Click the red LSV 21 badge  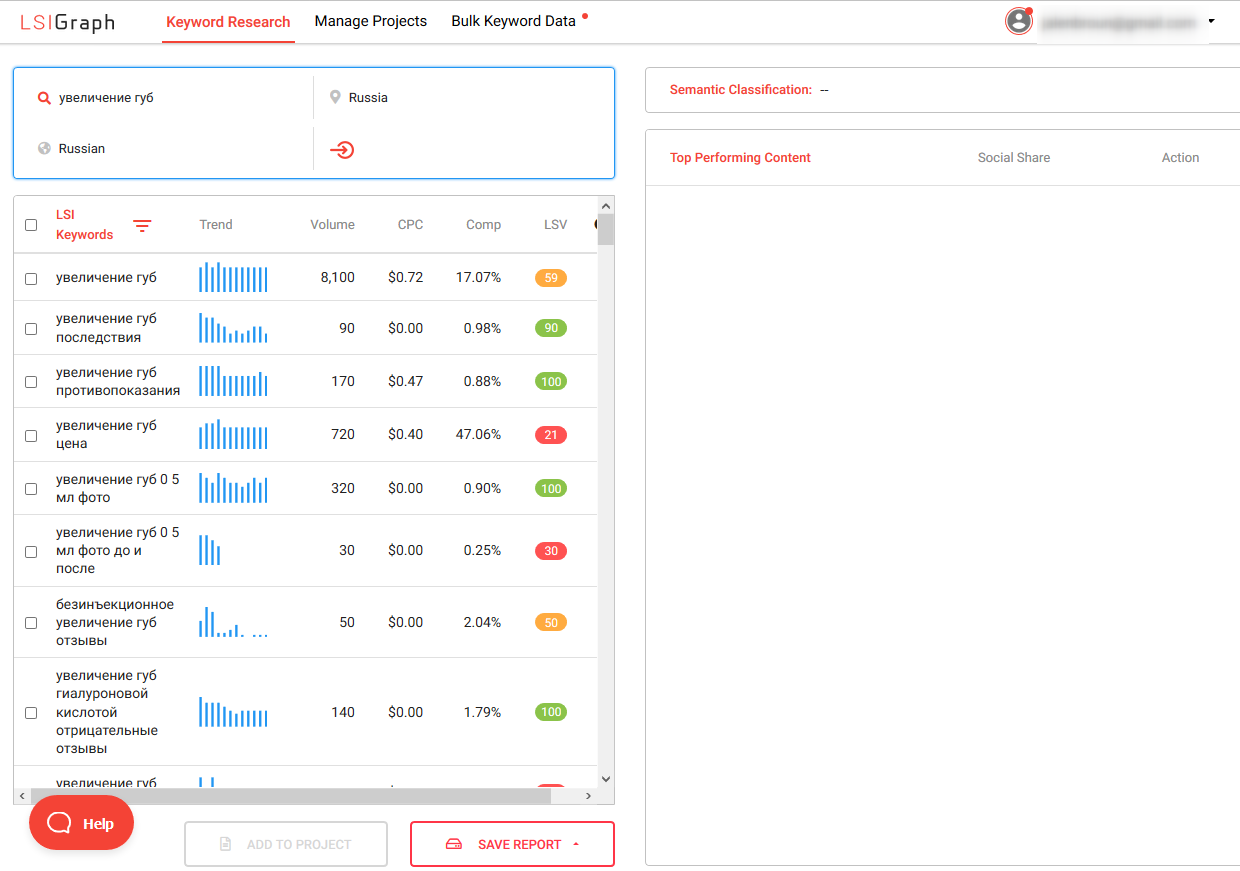point(551,435)
